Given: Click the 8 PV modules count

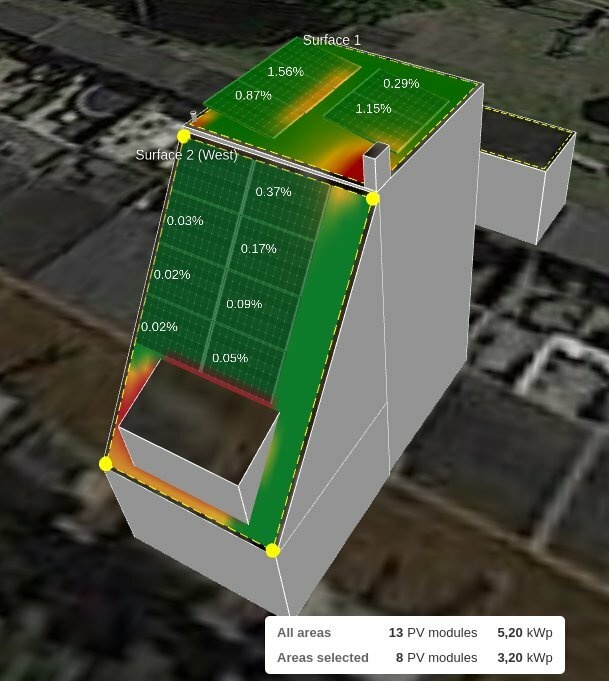Looking at the screenshot, I should [x=436, y=658].
